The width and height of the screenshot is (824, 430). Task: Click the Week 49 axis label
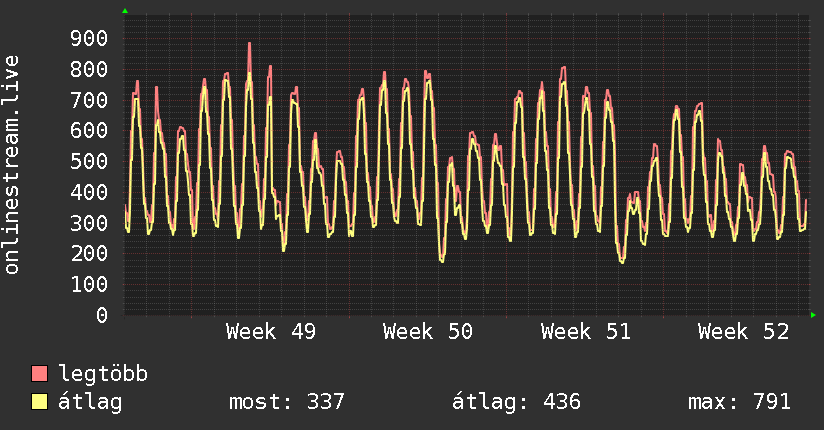point(271,332)
